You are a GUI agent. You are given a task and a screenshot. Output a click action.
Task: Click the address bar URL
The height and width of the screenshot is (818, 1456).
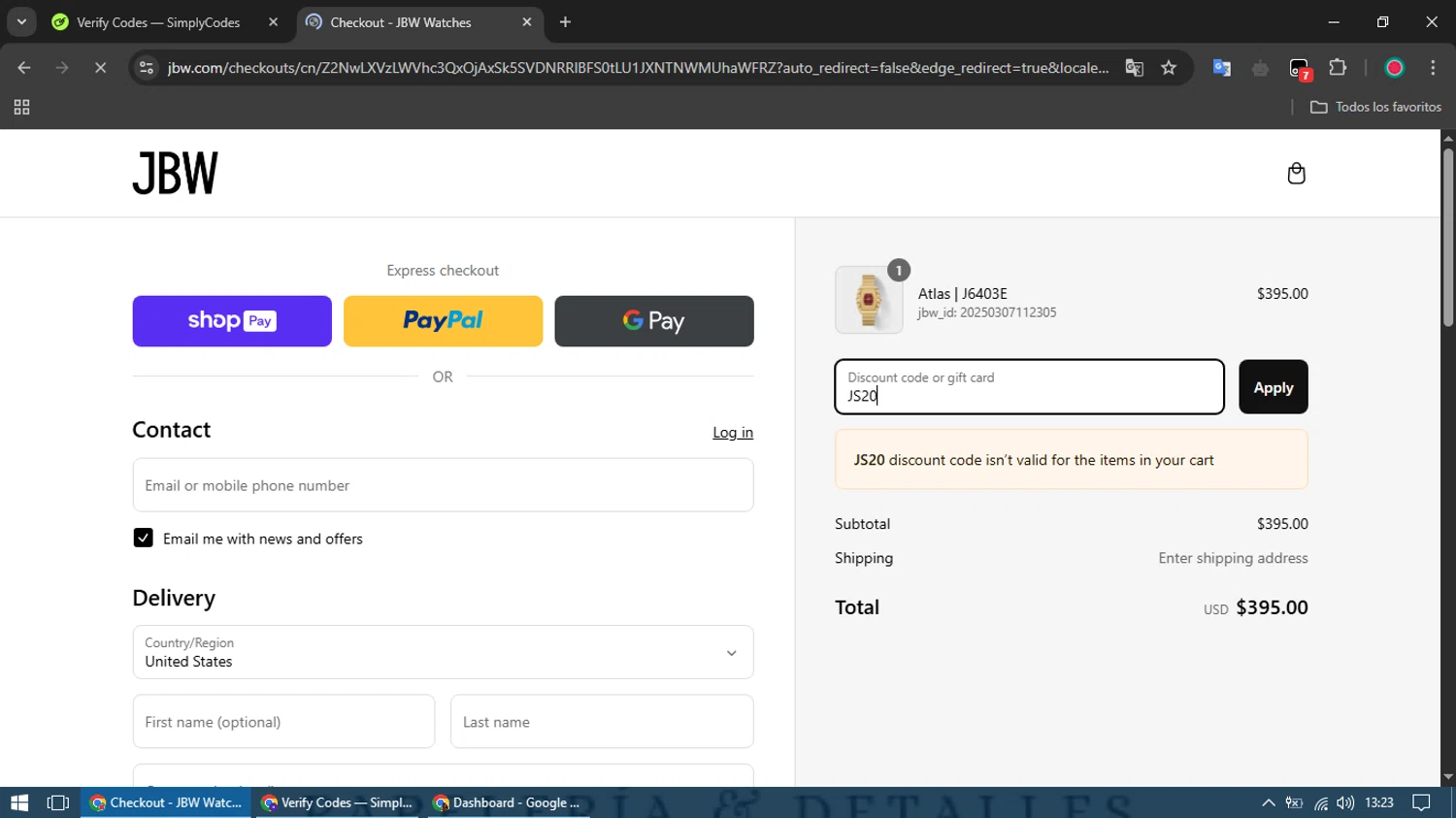click(x=638, y=68)
